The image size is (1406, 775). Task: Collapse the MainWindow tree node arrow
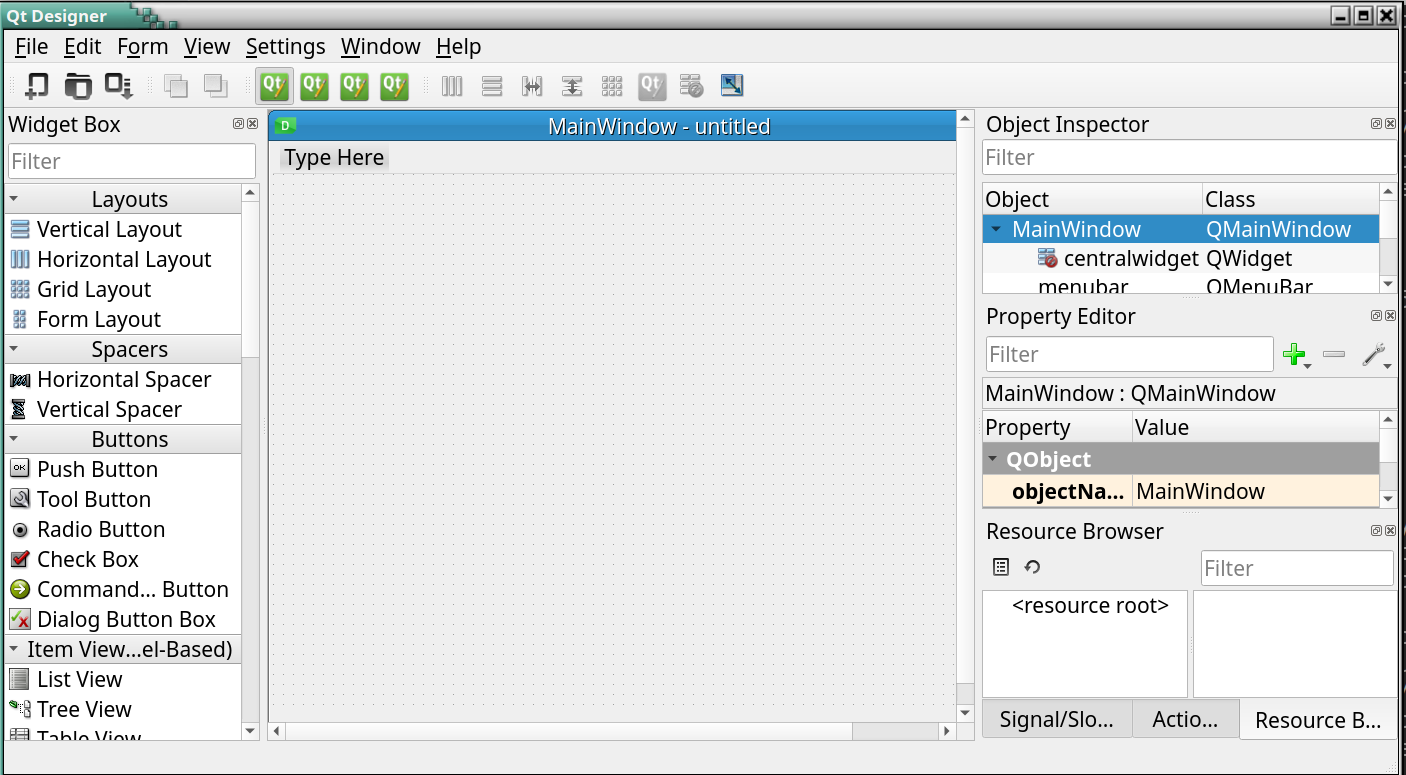coord(995,229)
